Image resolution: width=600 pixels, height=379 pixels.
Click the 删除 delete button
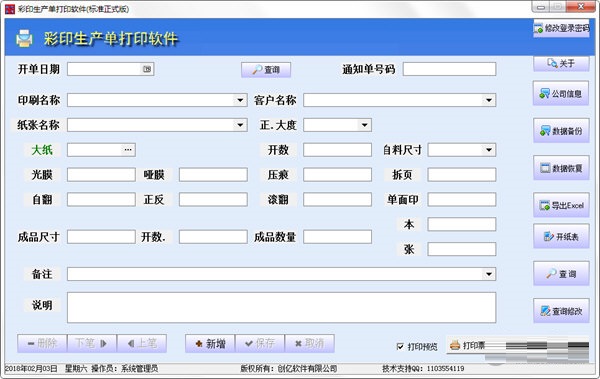click(x=42, y=343)
